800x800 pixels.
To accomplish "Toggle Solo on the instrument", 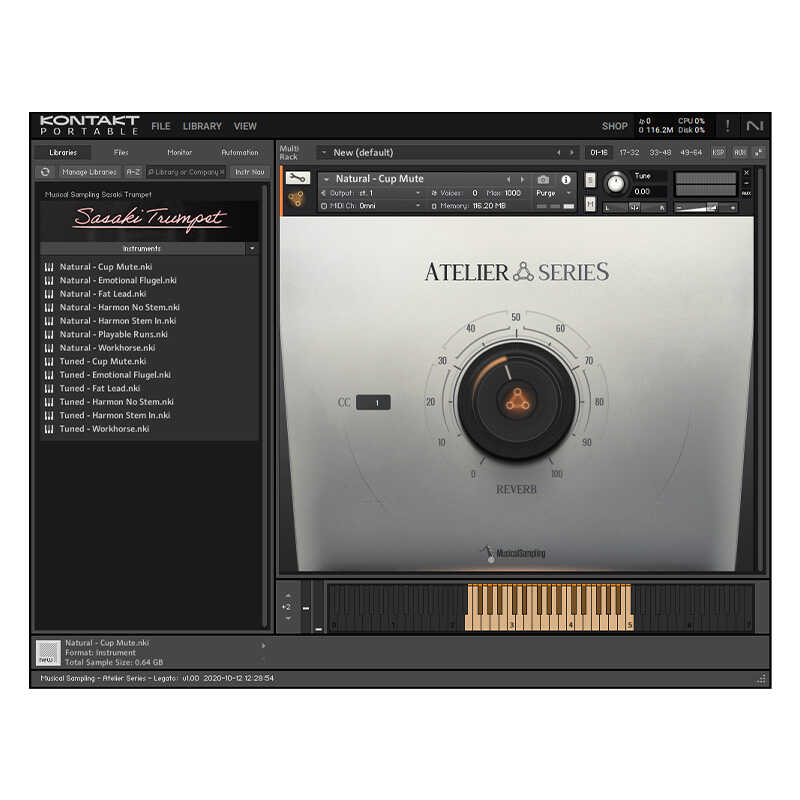I will tap(590, 180).
